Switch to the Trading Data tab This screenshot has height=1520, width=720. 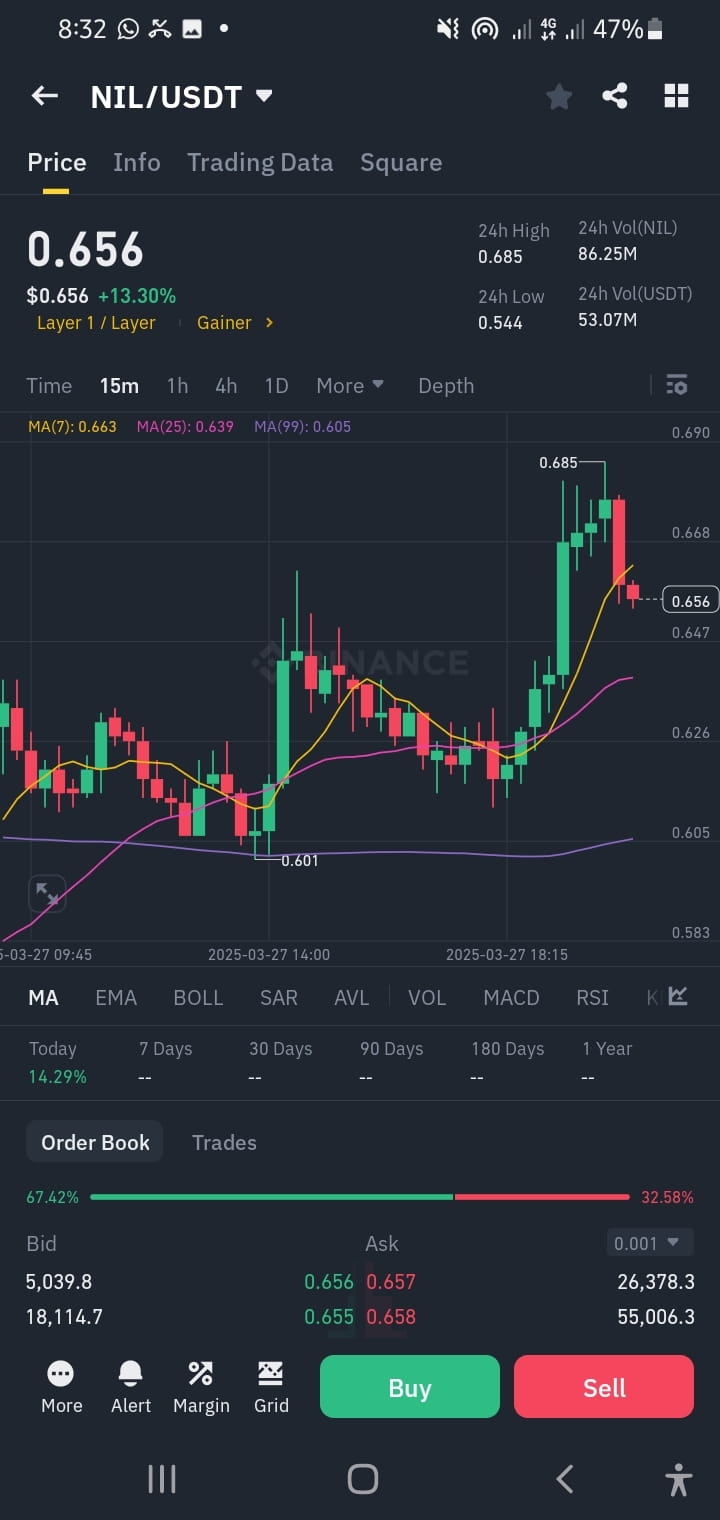coord(260,162)
